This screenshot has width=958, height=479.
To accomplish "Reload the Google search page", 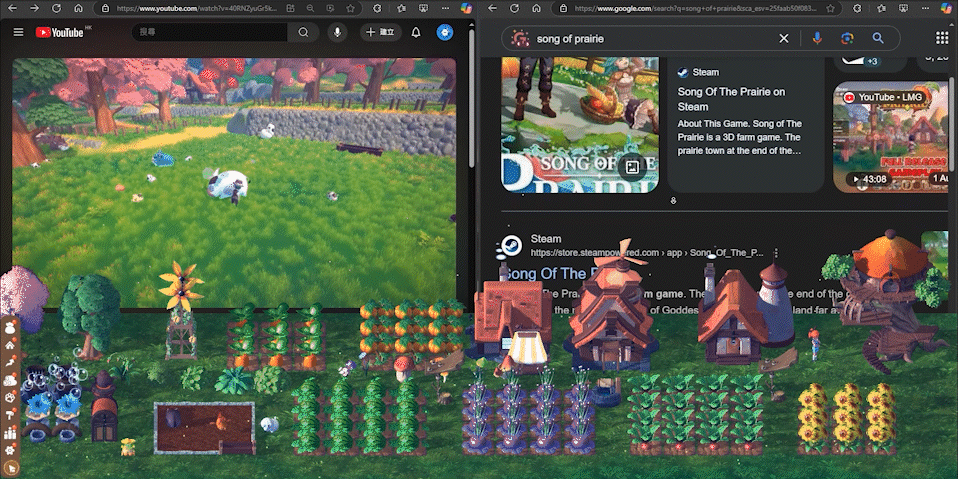I will pos(514,8).
